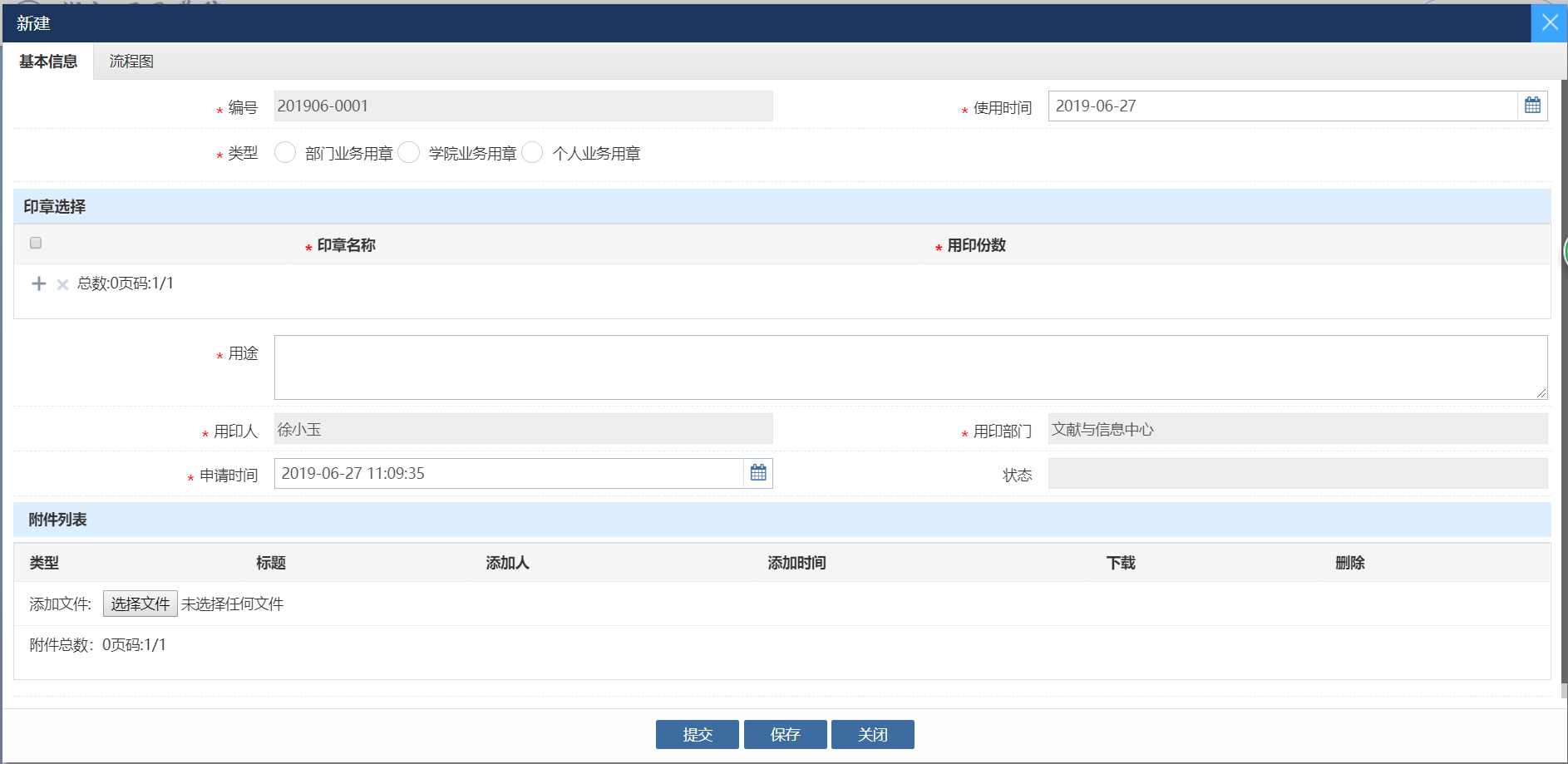The width and height of the screenshot is (1568, 764).
Task: Click the 申请时间 datetime input field
Action: tap(508, 474)
